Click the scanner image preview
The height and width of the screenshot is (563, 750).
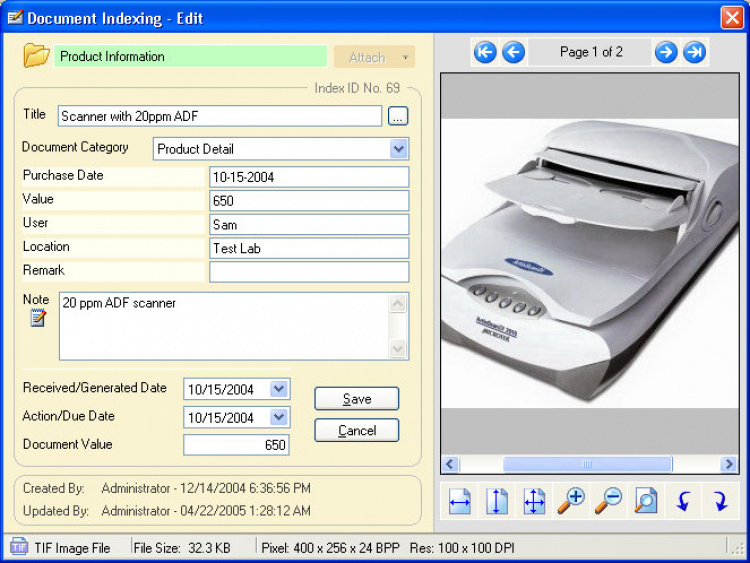590,263
